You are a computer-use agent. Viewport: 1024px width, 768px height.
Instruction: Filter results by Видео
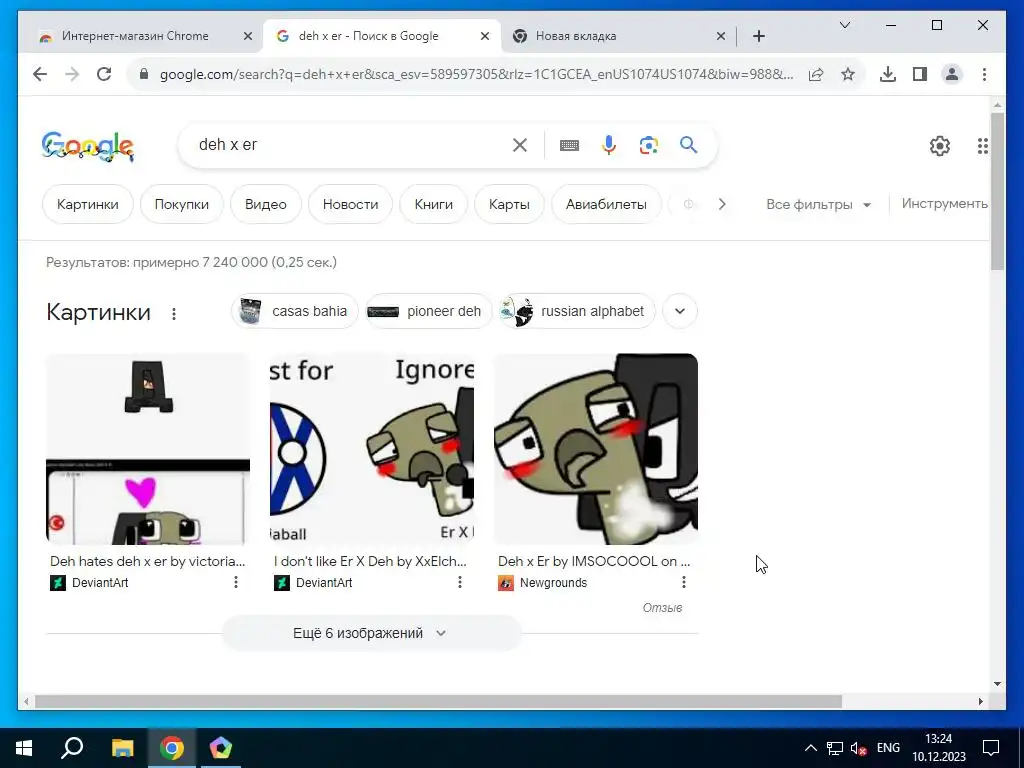pos(266,204)
